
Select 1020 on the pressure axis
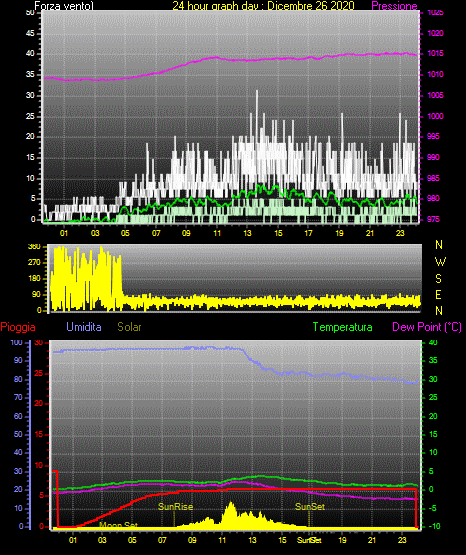[x=435, y=33]
